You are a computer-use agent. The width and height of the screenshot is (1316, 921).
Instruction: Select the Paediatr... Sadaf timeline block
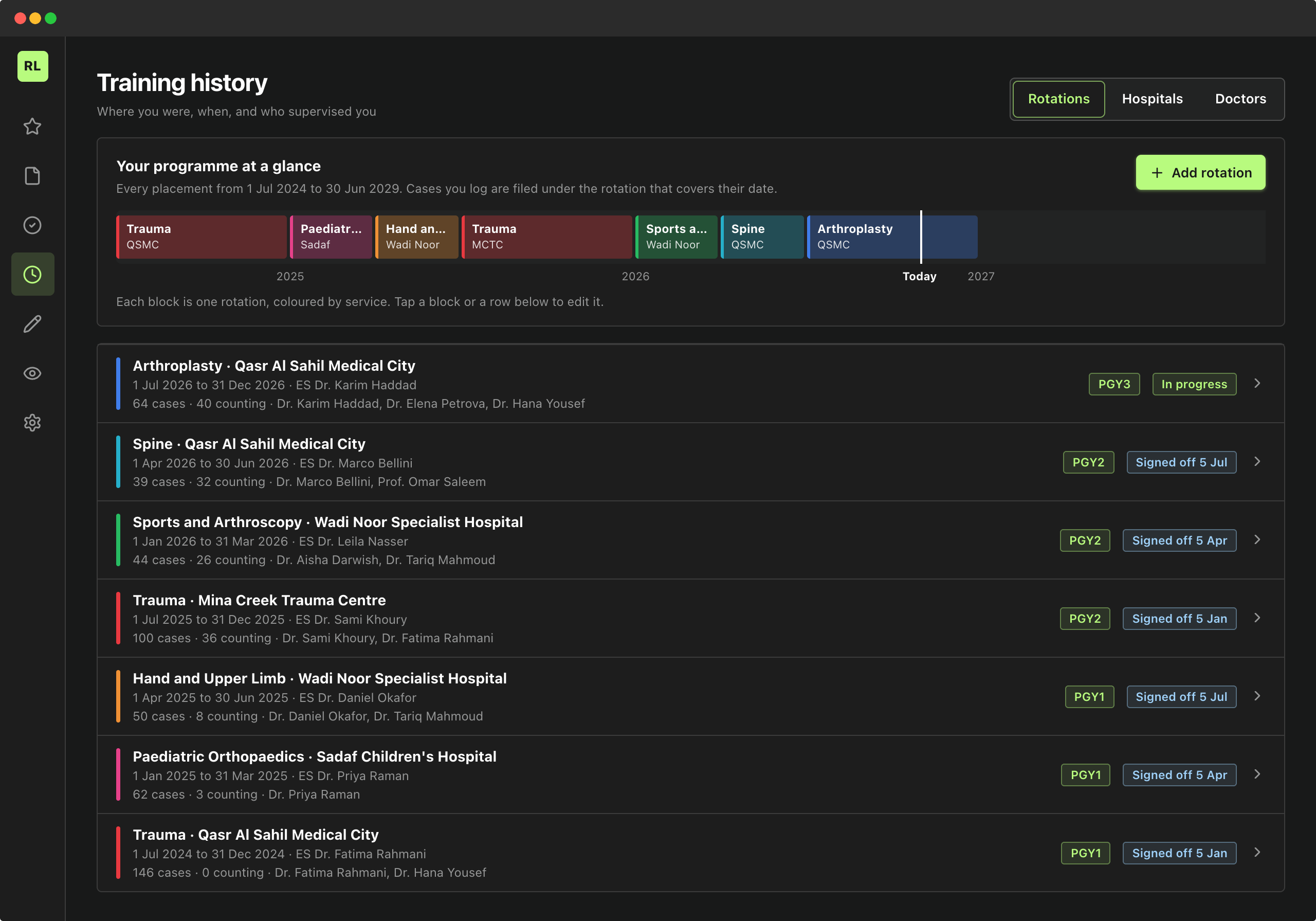click(331, 237)
